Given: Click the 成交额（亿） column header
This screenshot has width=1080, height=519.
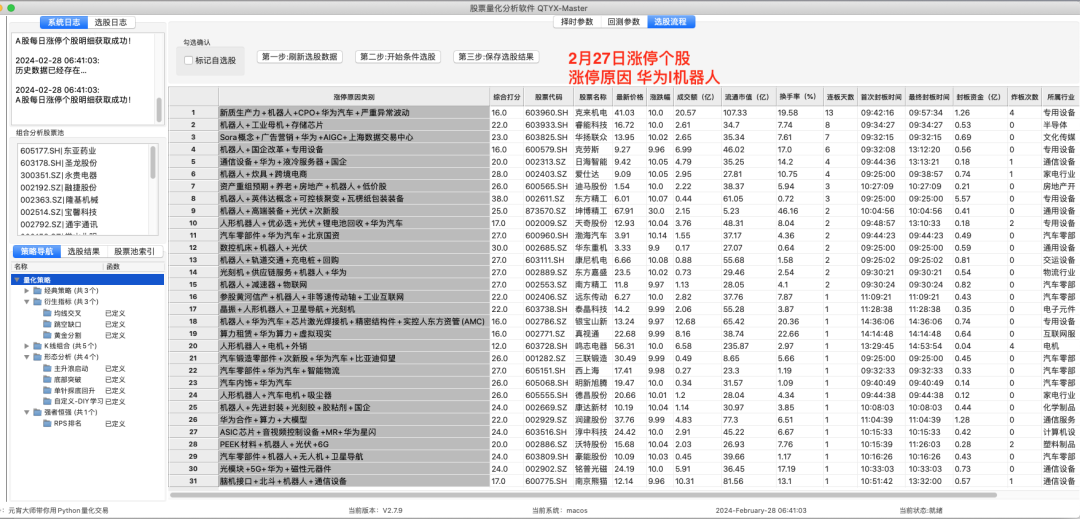Looking at the screenshot, I should 697,98.
